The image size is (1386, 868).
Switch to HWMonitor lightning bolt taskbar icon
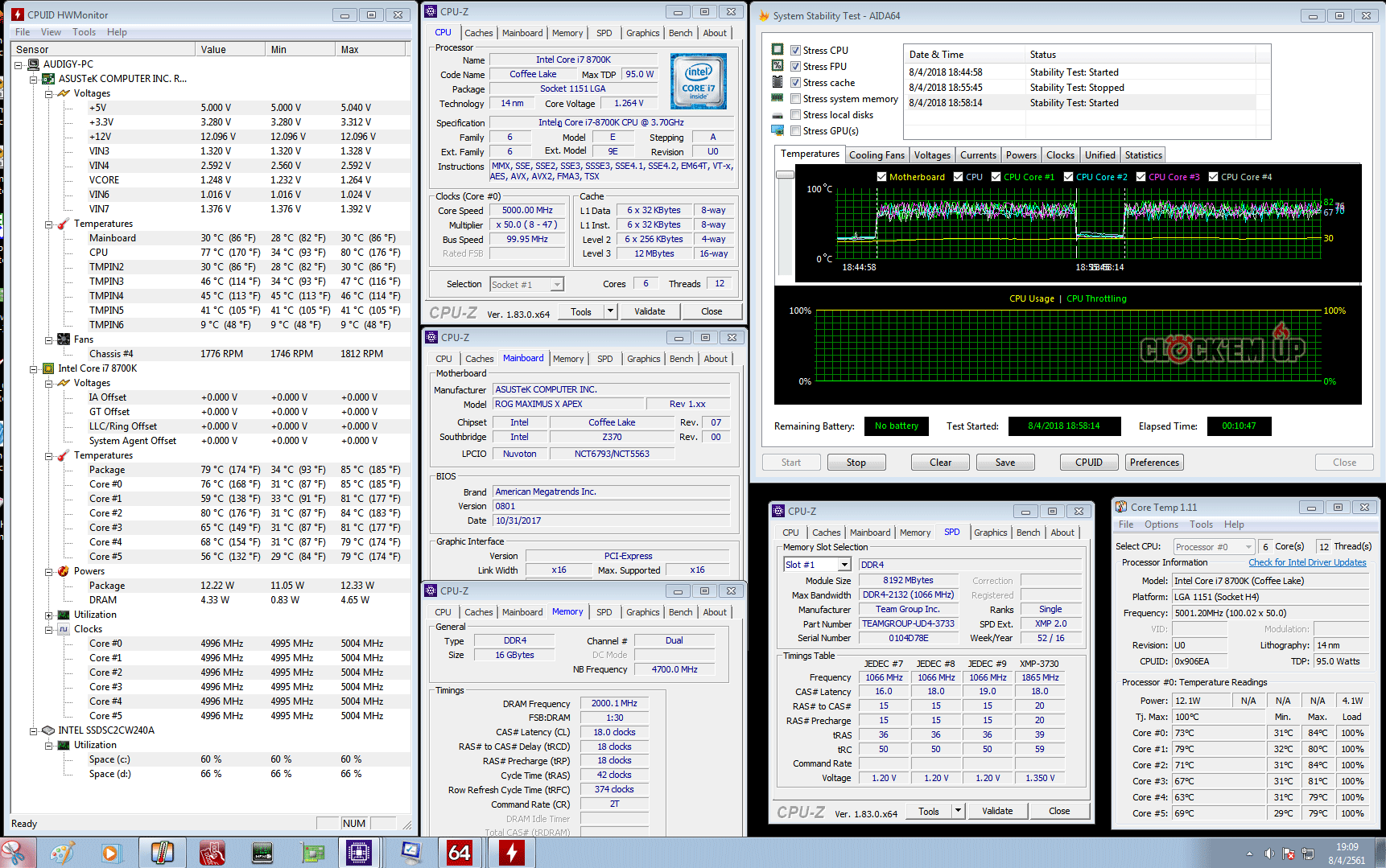(511, 852)
